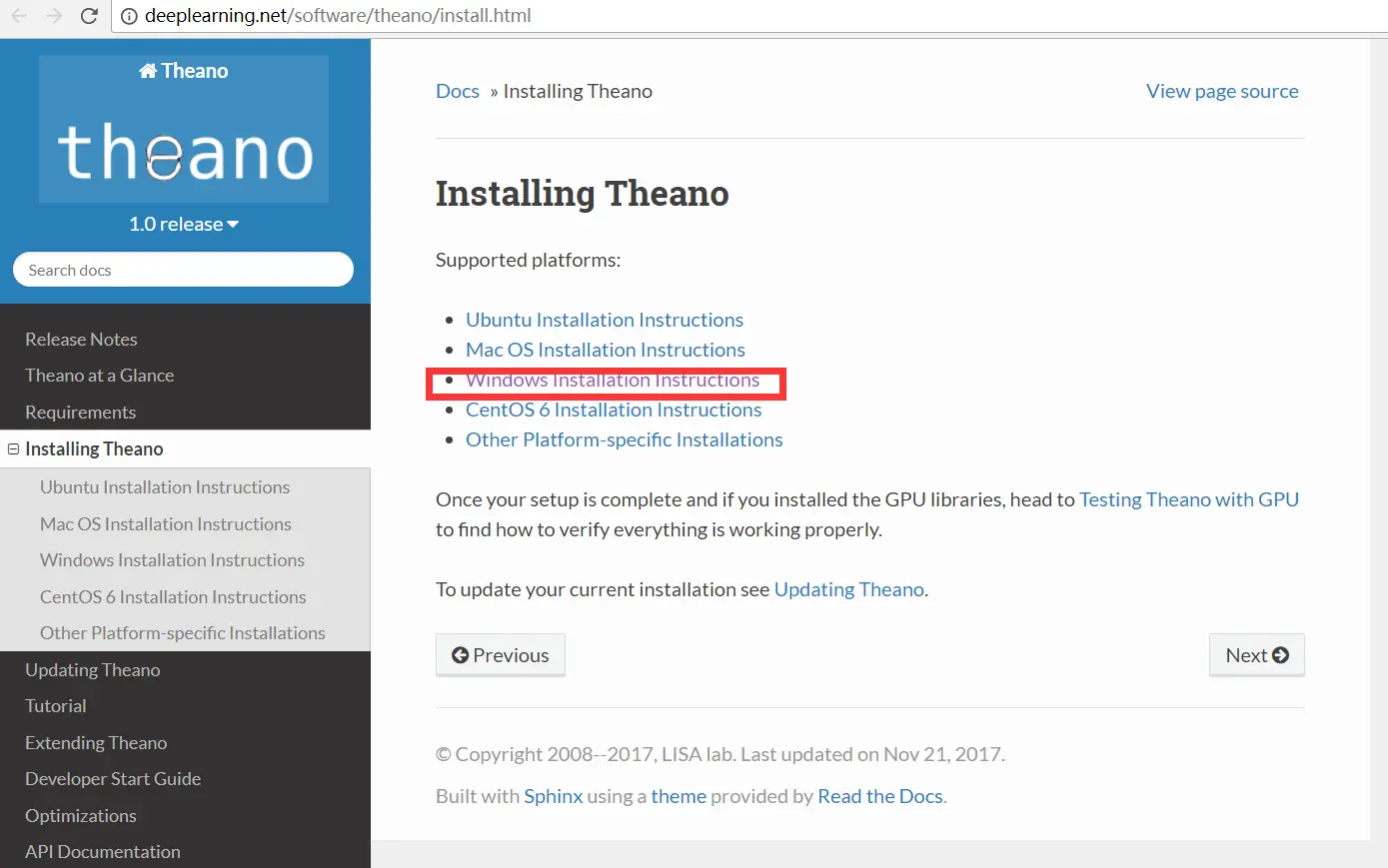Click the Read the Docs footer link
Screen dimensions: 1388x868
880,796
